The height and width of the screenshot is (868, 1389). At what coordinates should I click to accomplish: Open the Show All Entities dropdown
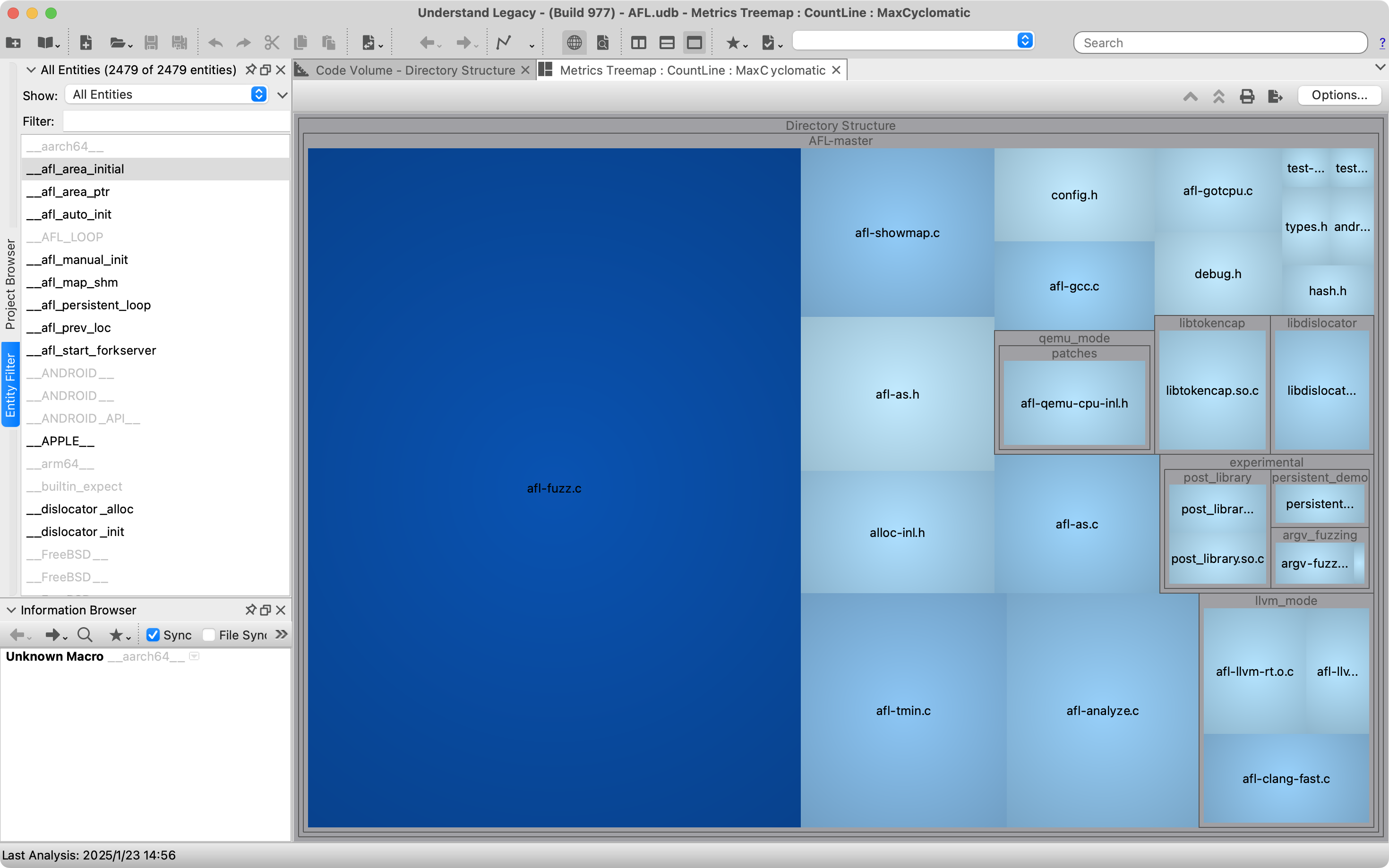tap(165, 94)
